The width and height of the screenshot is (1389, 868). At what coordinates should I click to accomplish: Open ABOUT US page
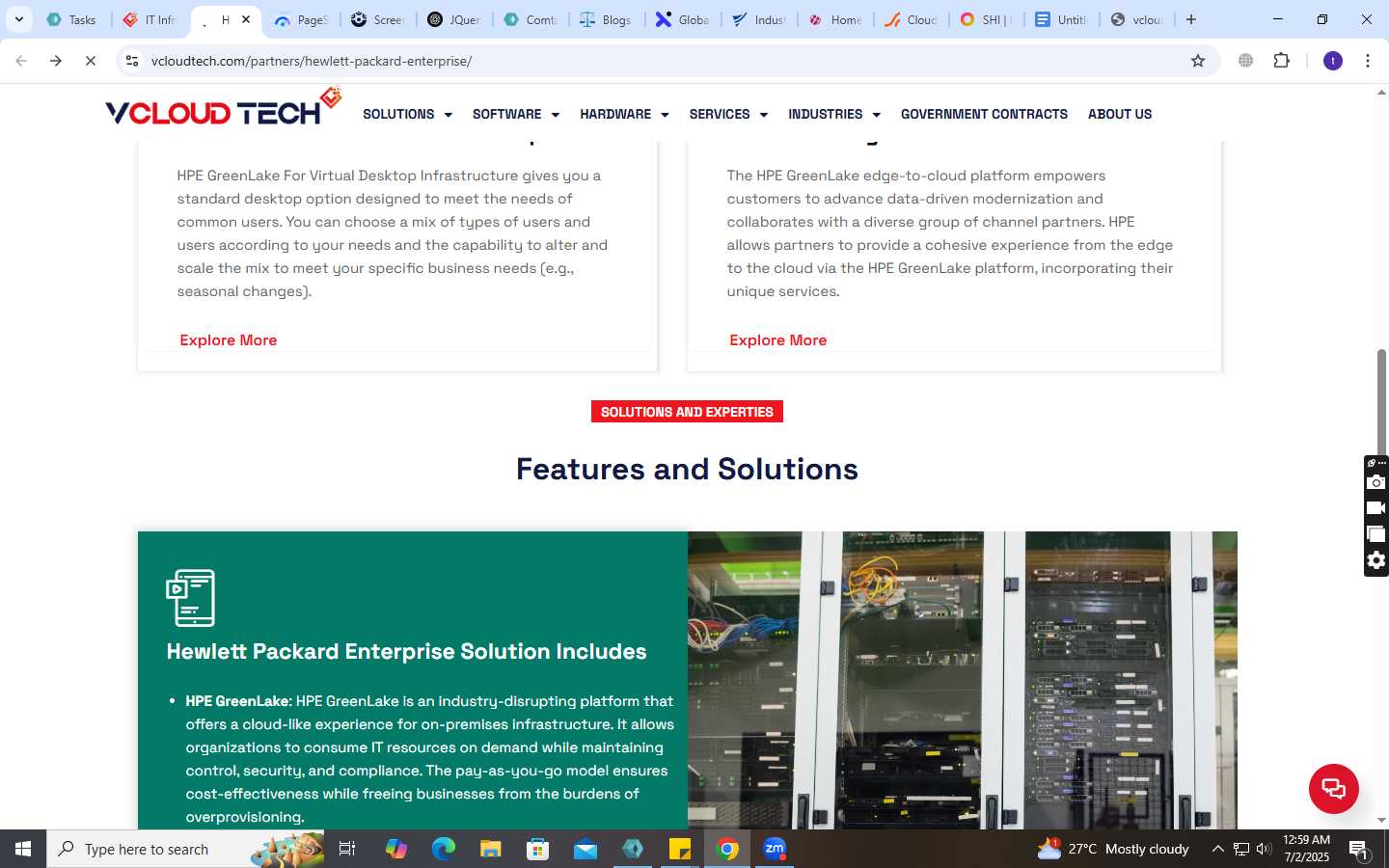tap(1120, 114)
